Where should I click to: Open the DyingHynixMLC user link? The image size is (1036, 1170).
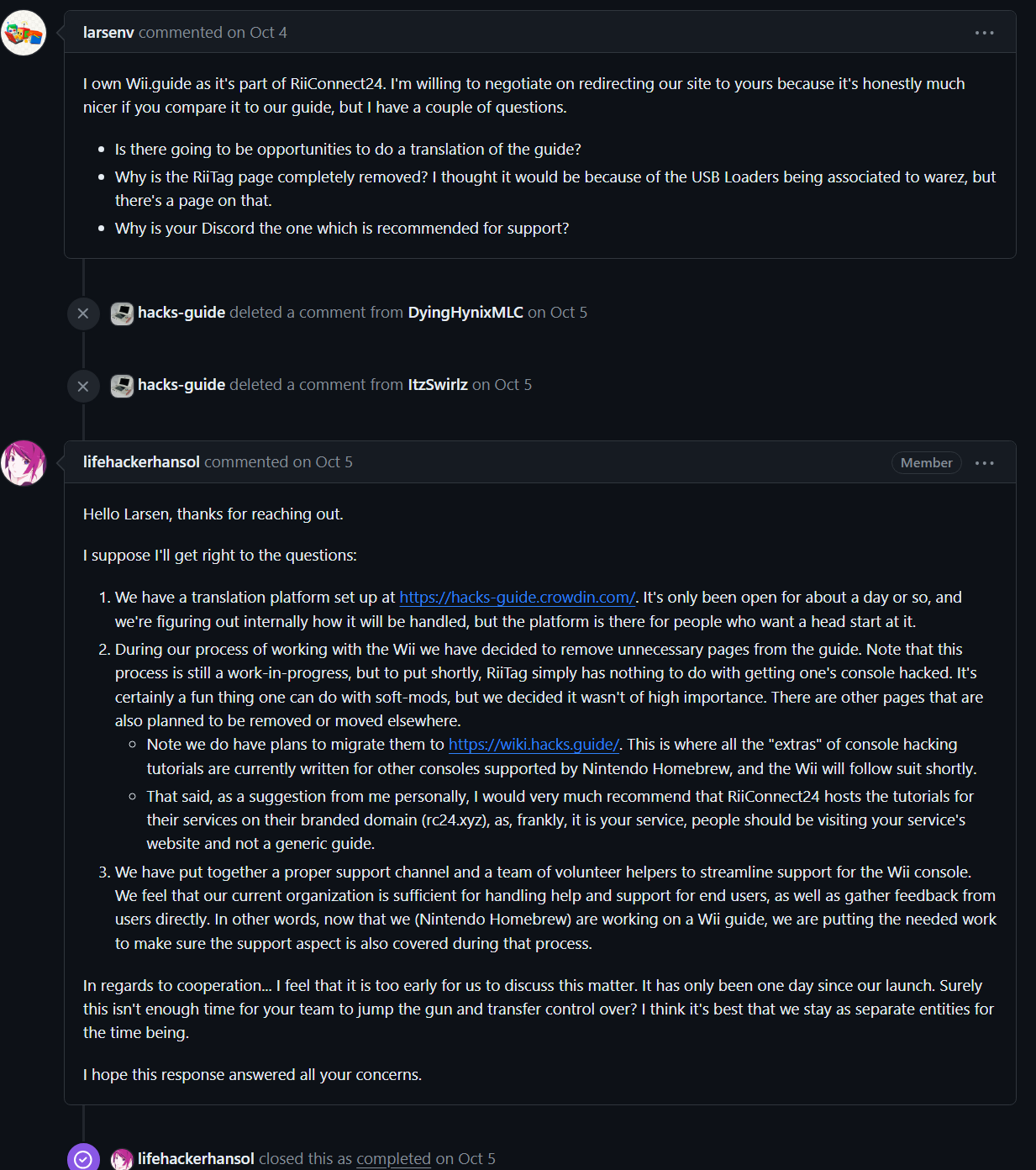[465, 313]
